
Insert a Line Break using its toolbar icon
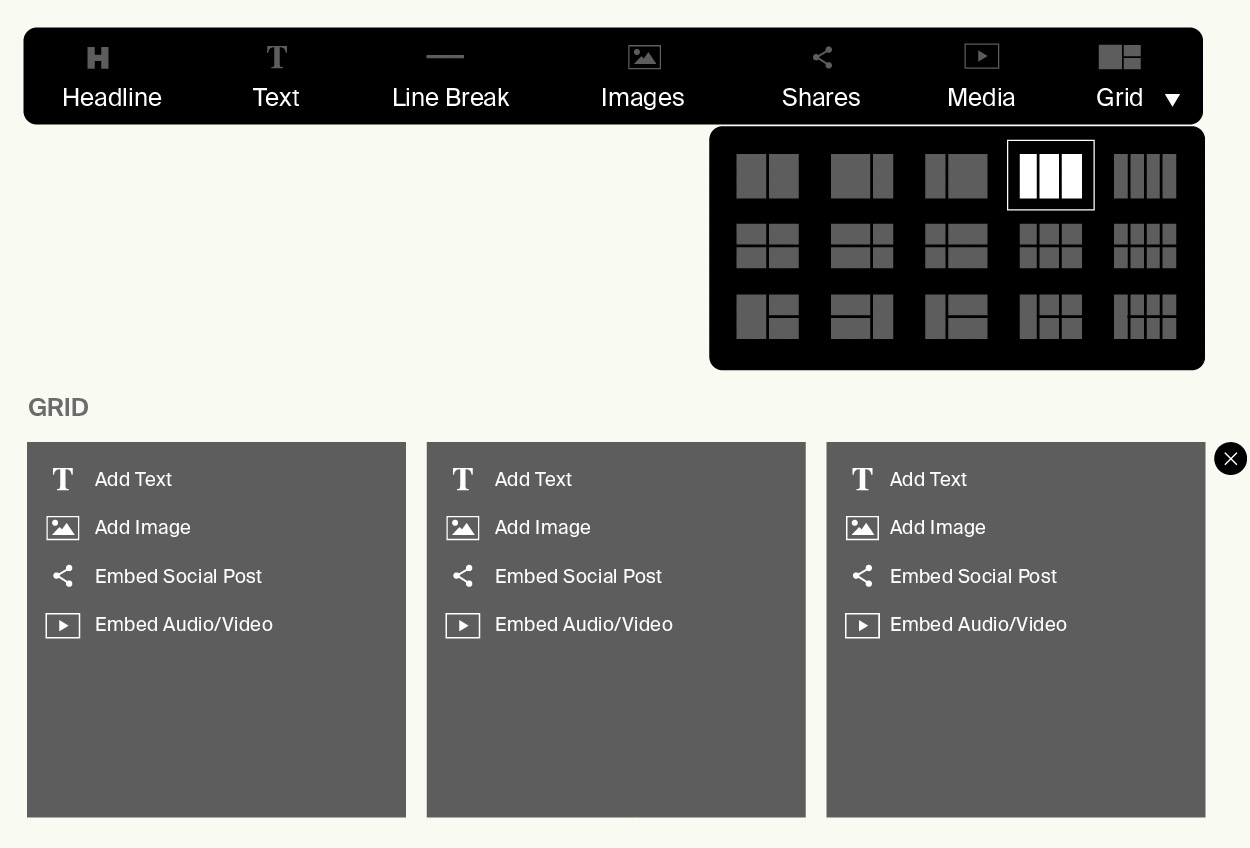pos(444,57)
